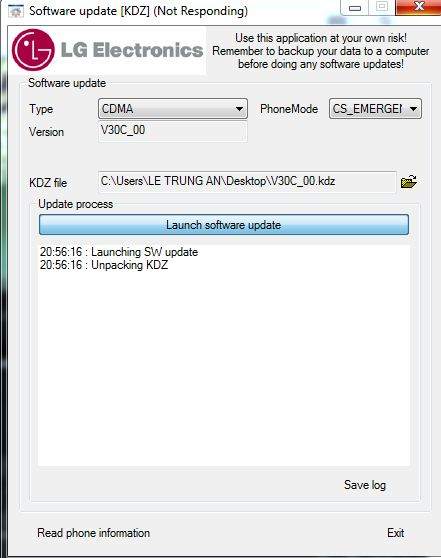The height and width of the screenshot is (558, 441).
Task: Click the empty update log area
Action: click(224, 368)
